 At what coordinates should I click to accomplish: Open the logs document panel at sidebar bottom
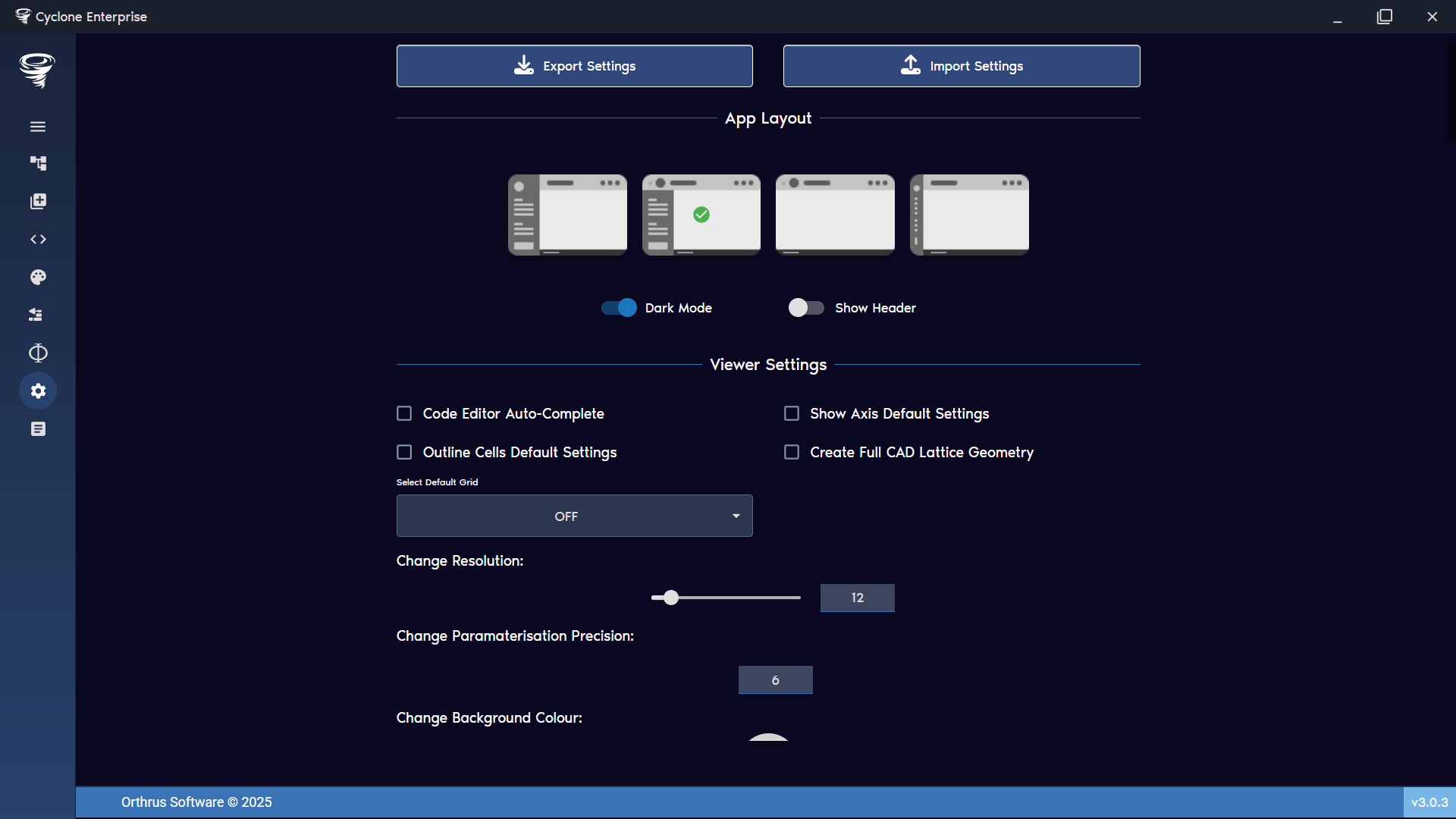[x=38, y=428]
